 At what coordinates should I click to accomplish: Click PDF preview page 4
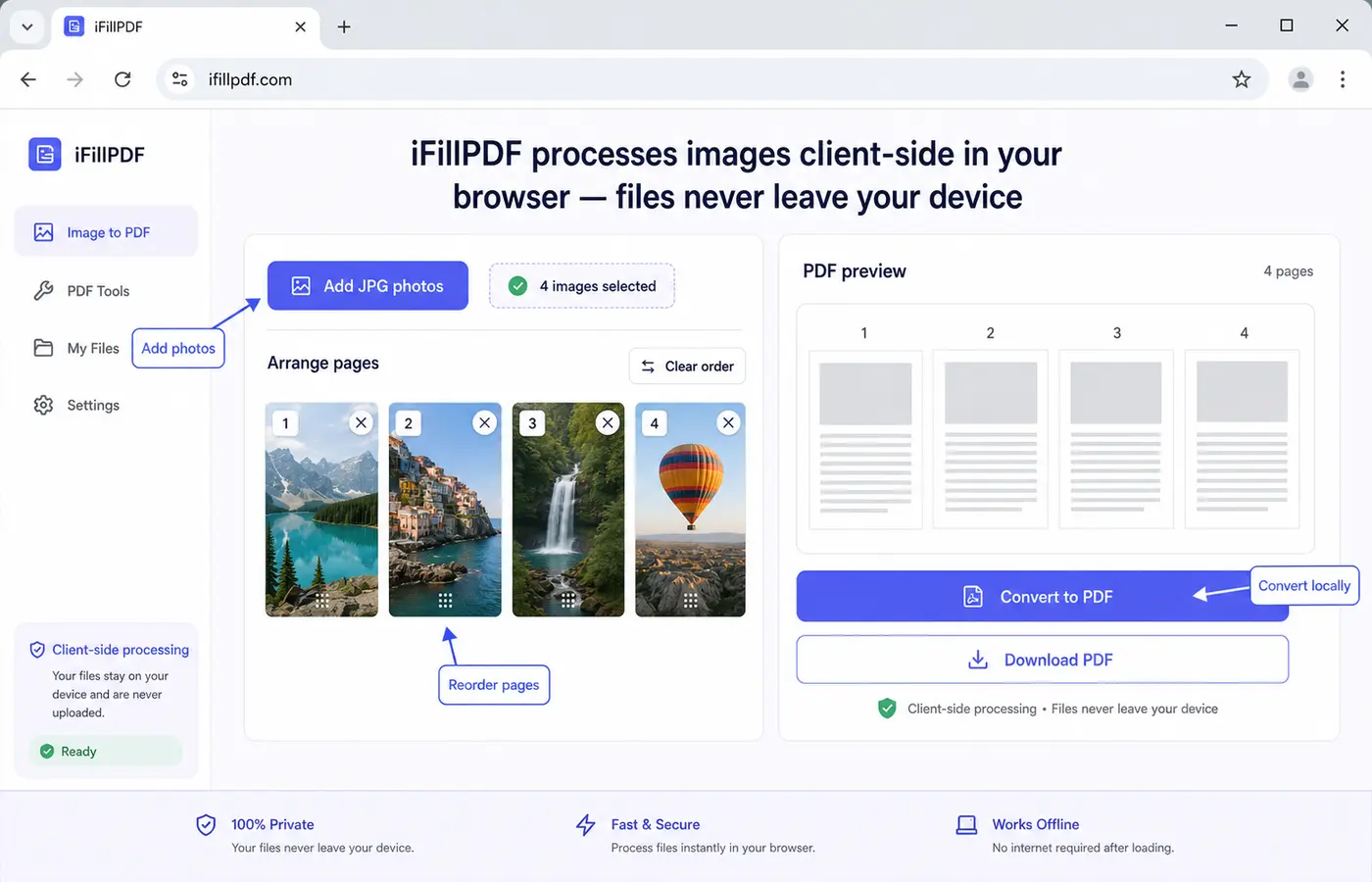click(x=1243, y=439)
